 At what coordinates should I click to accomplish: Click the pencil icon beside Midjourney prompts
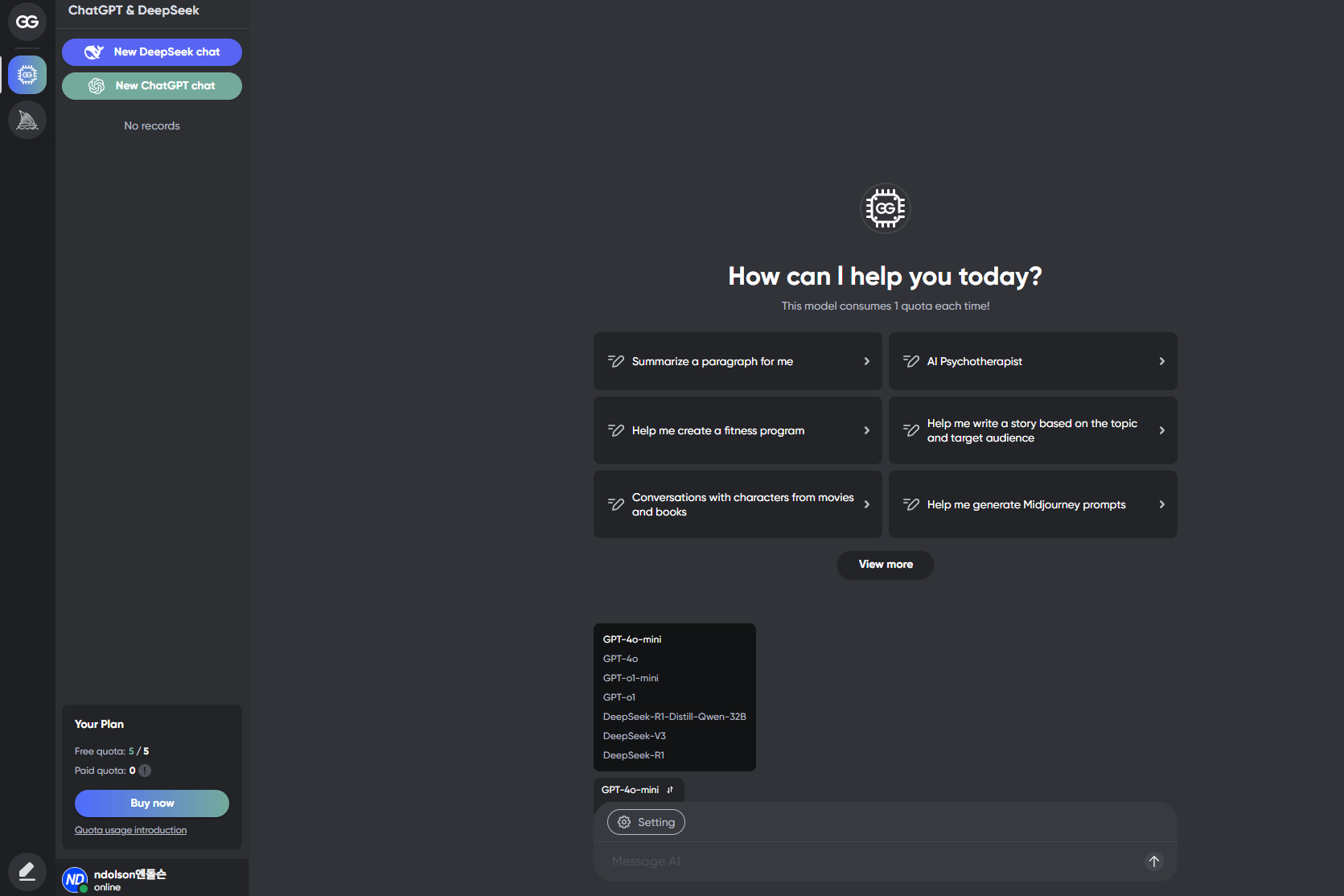coord(911,504)
